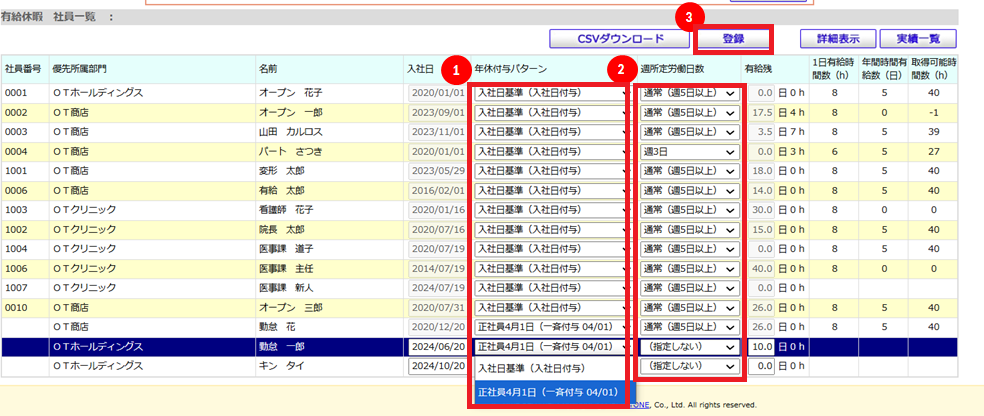This screenshot has height=416, width=984.
Task: Click the name 医事課 主任
Action: coord(286,269)
